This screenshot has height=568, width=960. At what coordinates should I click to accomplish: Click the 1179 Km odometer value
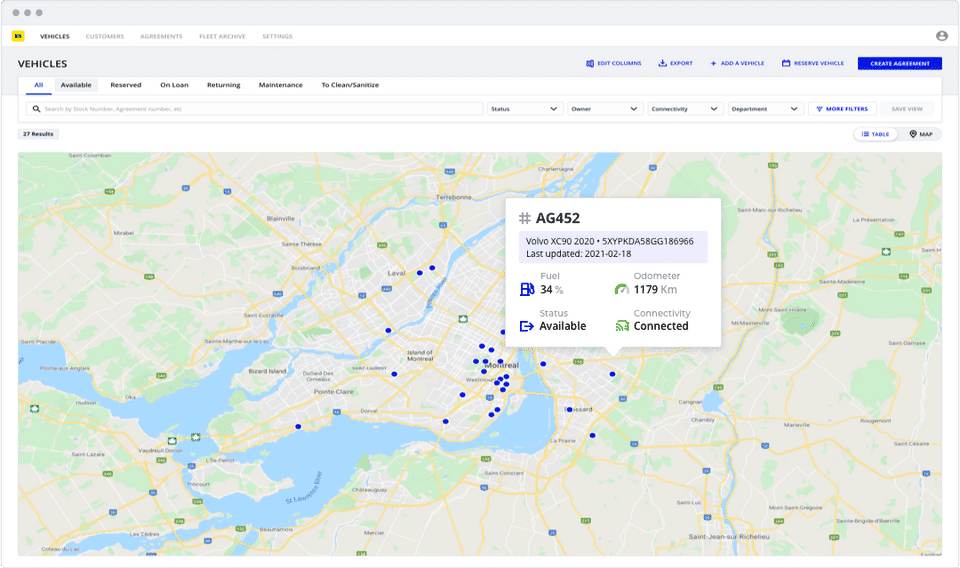[x=655, y=290]
